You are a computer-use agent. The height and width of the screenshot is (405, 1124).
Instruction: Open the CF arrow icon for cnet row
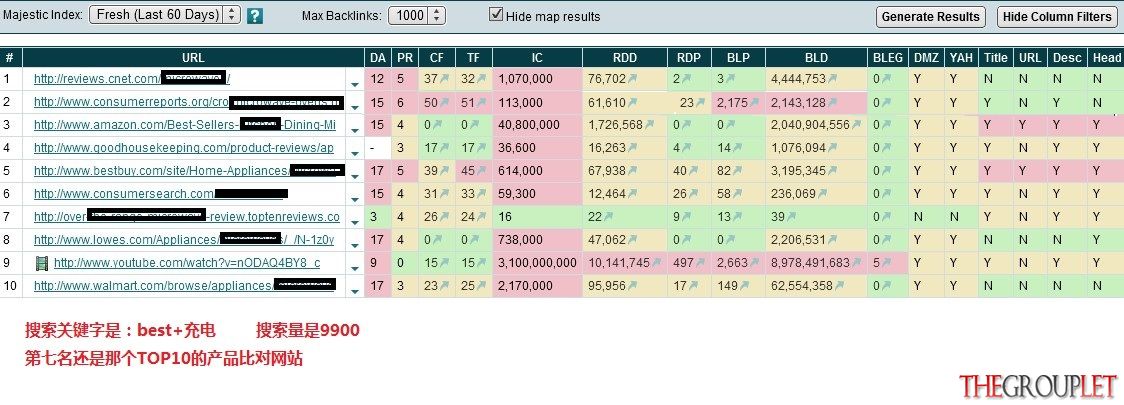444,80
